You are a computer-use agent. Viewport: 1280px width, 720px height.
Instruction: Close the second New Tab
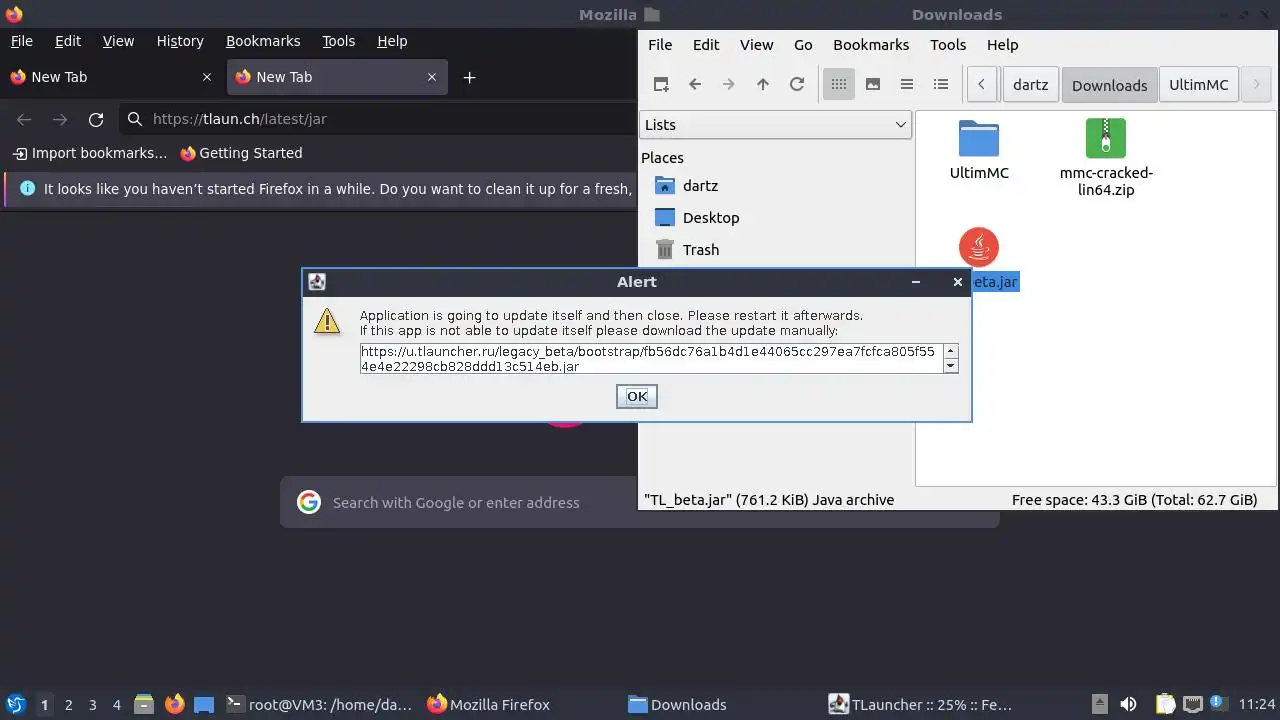click(432, 77)
